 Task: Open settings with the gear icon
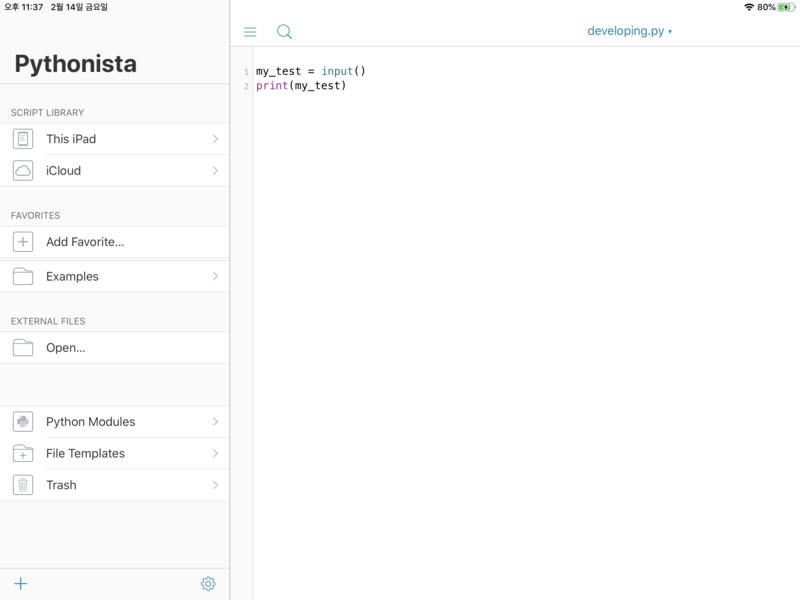[208, 584]
